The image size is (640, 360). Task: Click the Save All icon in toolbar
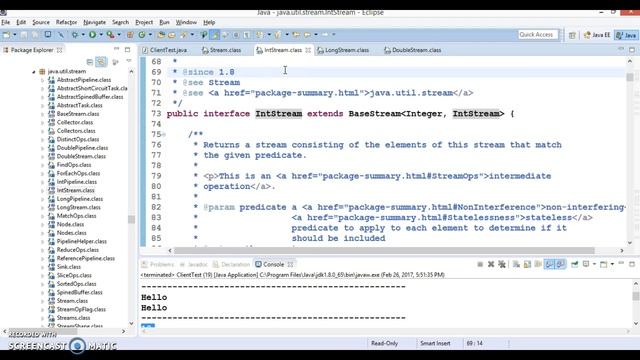[35, 35]
